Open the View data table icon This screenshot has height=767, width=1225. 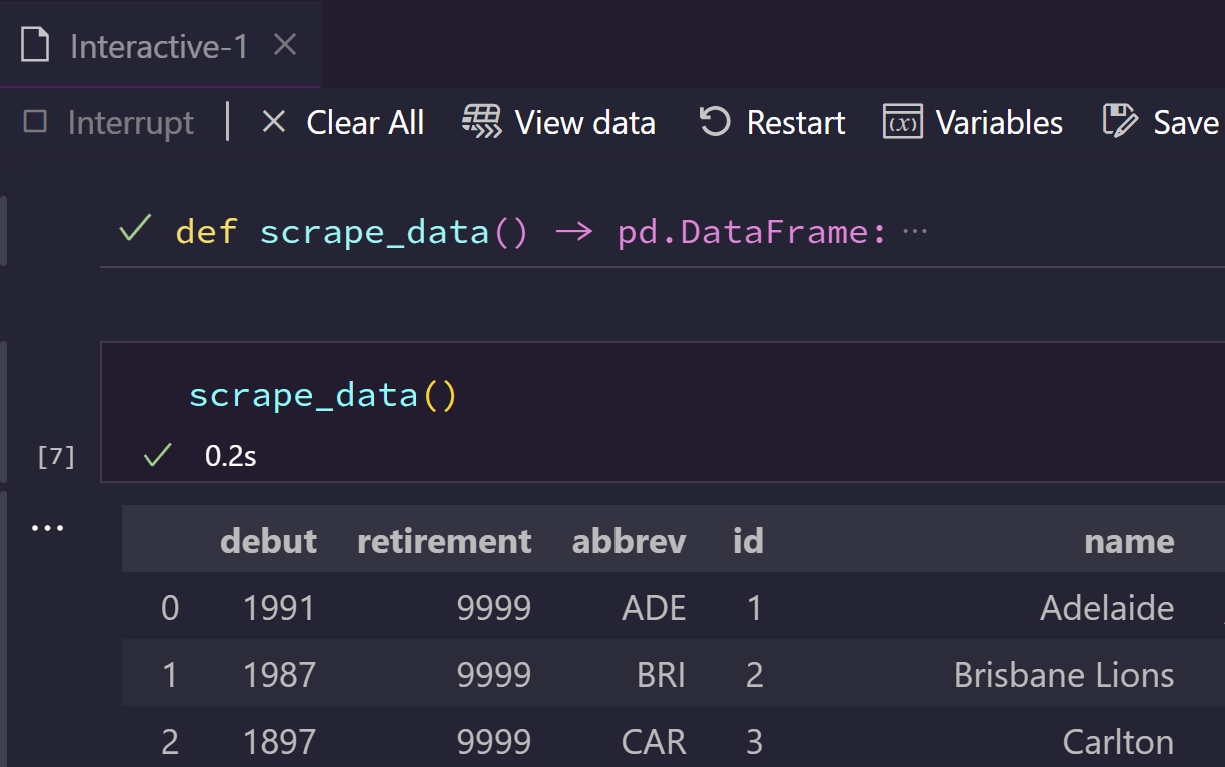click(x=481, y=122)
